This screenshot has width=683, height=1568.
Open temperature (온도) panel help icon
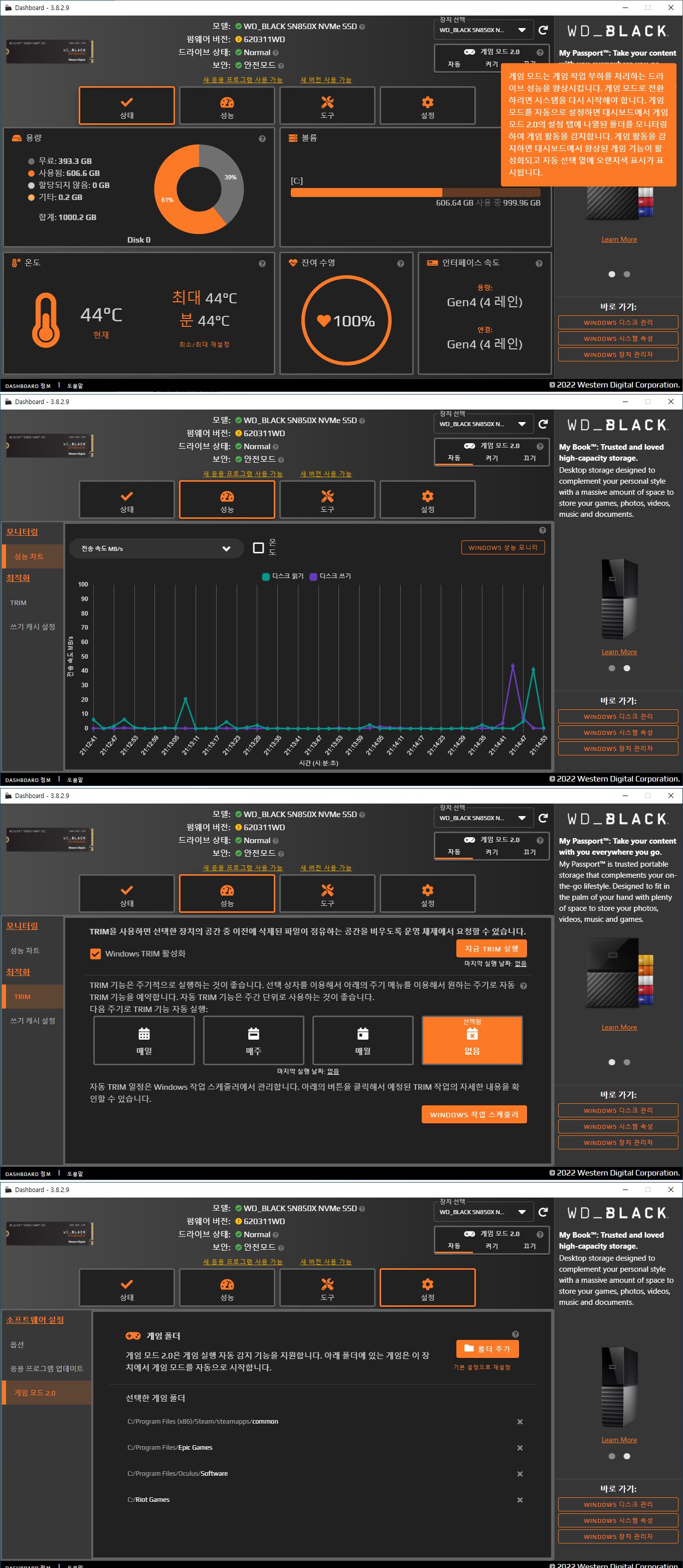(x=262, y=264)
